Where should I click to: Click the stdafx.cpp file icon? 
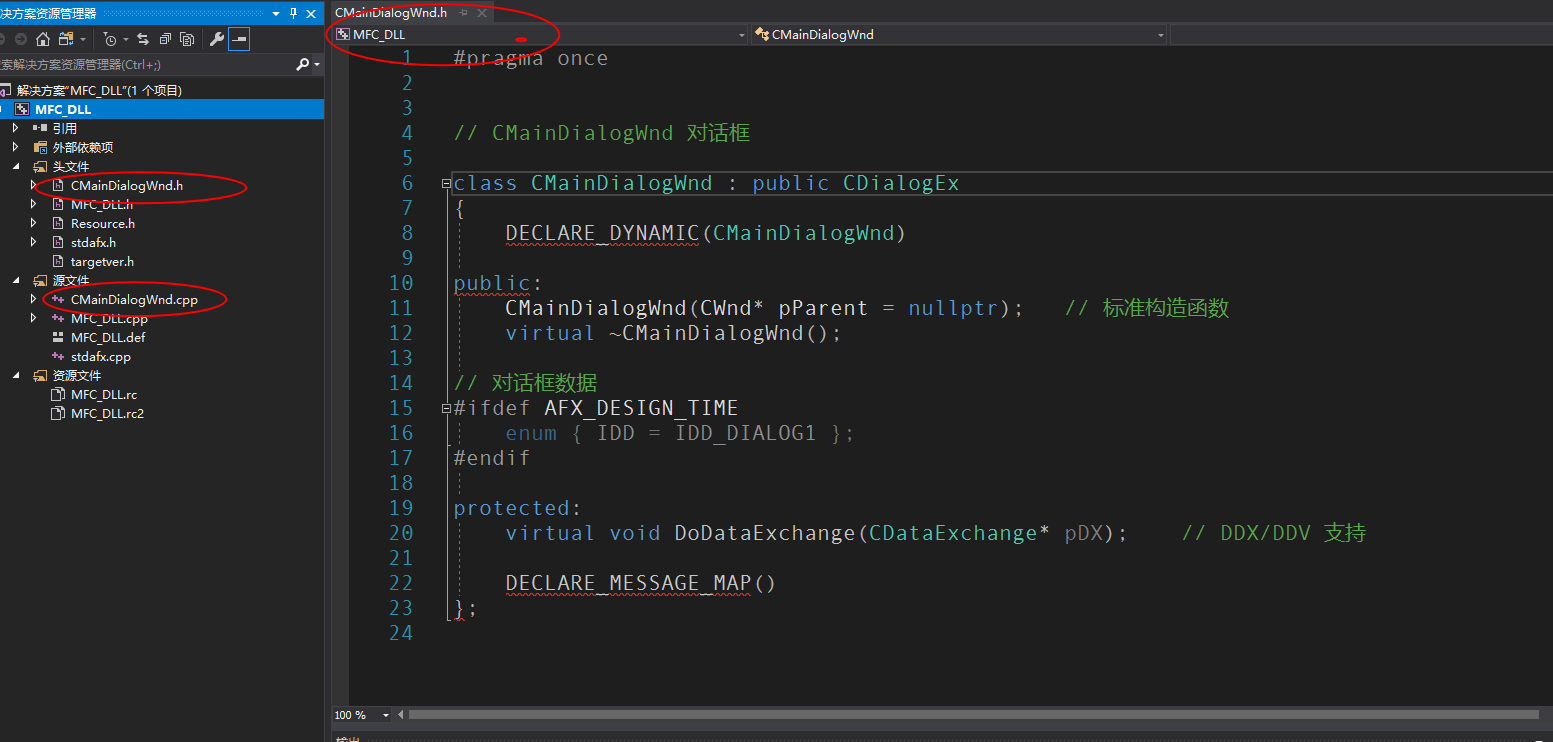tap(58, 356)
